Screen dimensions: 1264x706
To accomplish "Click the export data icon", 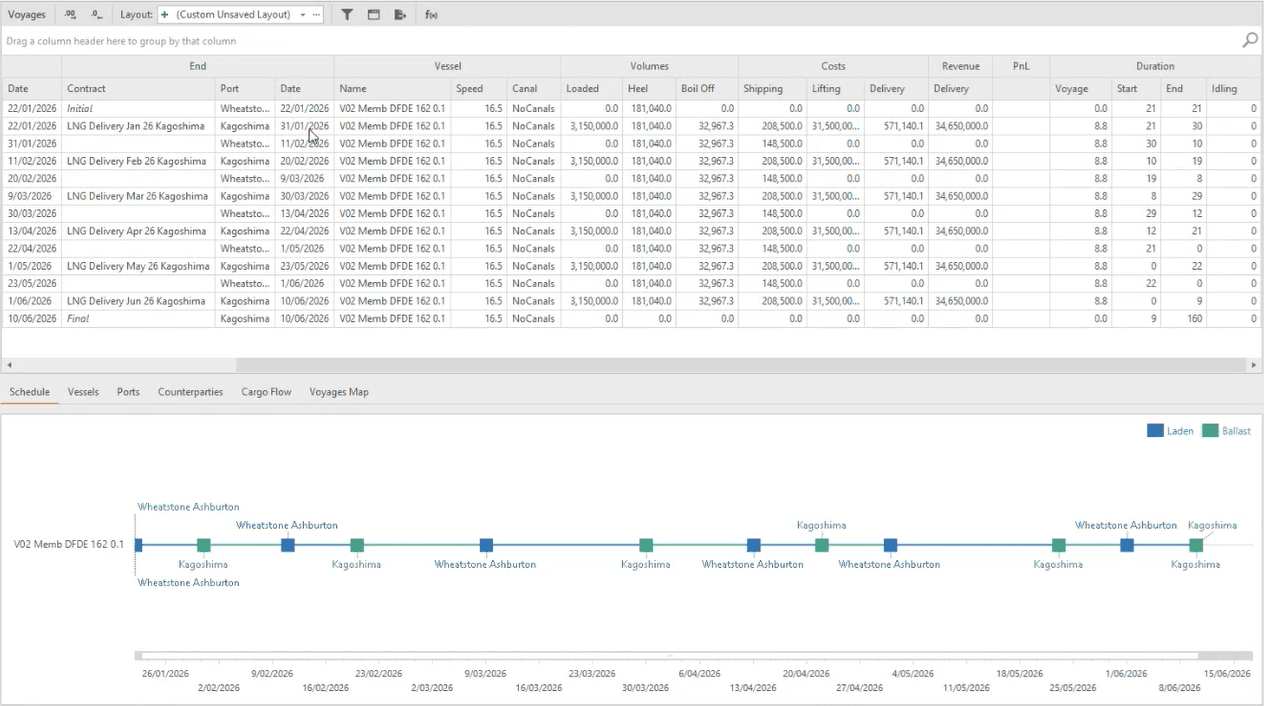I will tap(401, 15).
